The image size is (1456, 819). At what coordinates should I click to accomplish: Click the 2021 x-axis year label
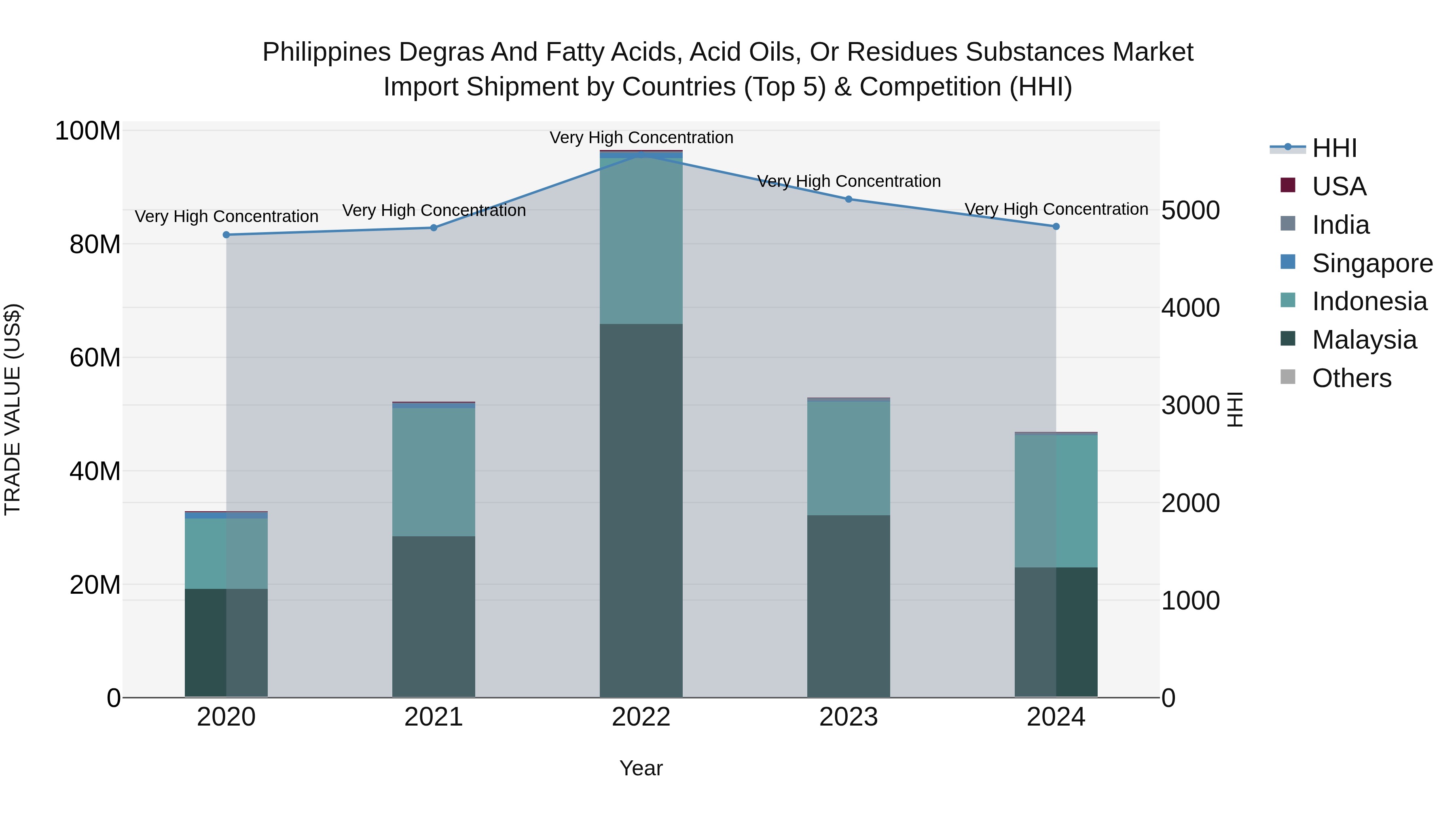click(x=434, y=717)
